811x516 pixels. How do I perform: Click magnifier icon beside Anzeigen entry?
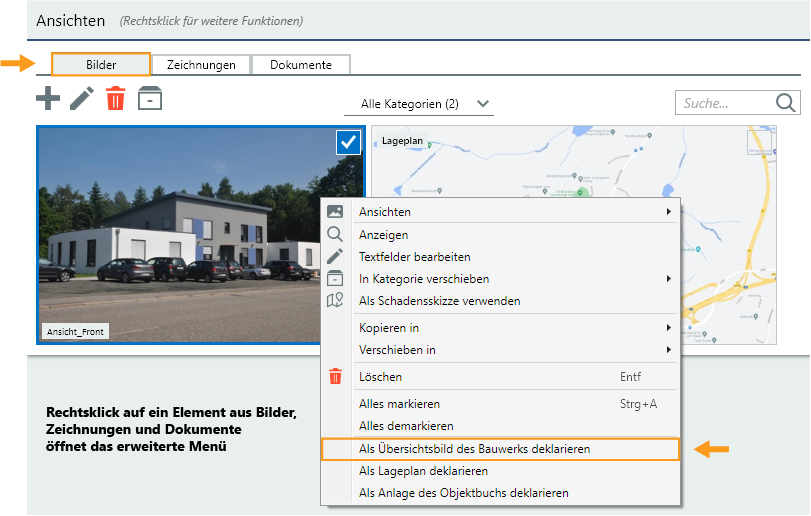(335, 234)
